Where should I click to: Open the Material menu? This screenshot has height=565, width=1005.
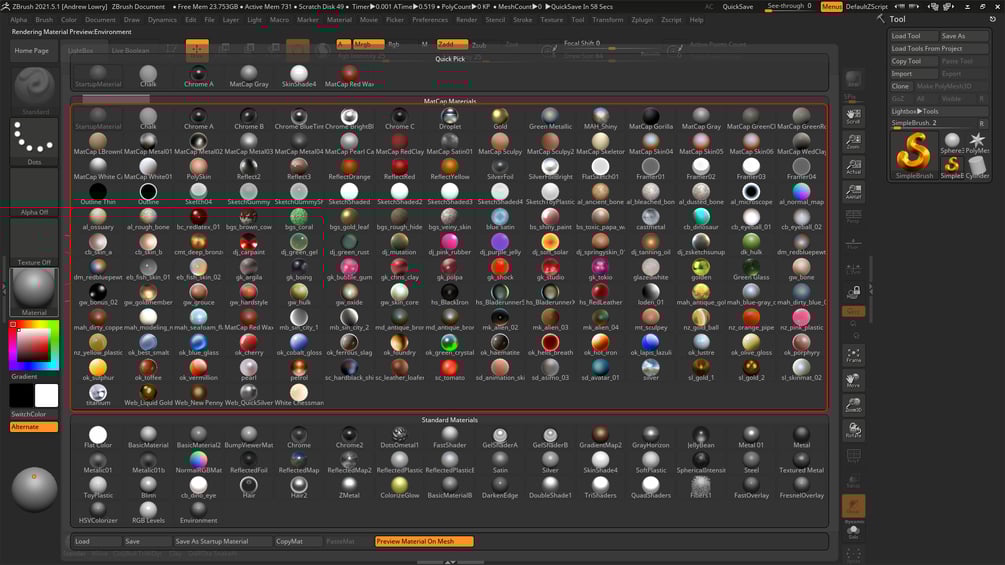339,20
